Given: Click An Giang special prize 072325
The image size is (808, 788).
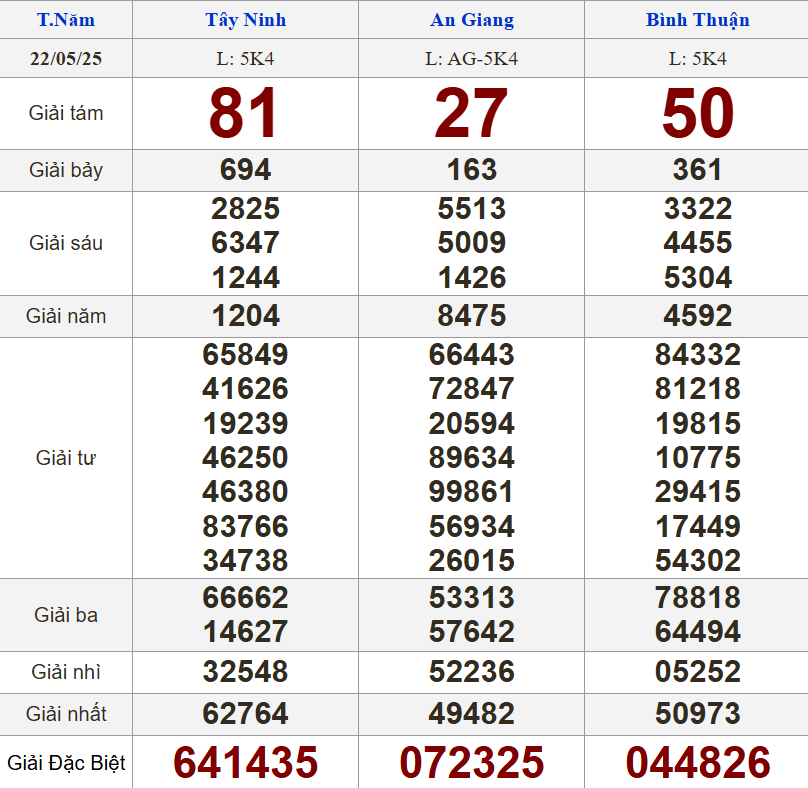Looking at the screenshot, I should [x=472, y=763].
